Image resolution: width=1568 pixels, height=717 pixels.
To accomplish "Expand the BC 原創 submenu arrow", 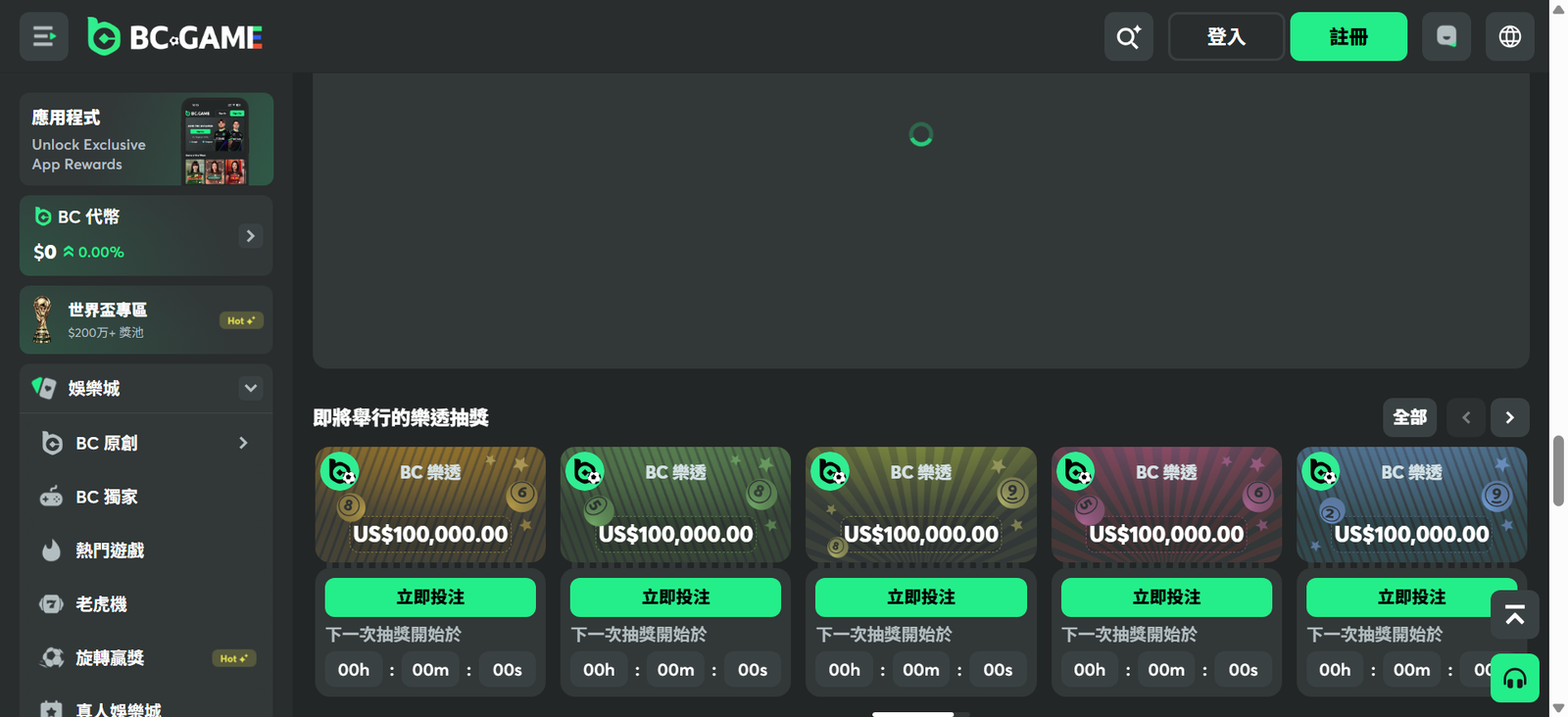I will point(243,443).
